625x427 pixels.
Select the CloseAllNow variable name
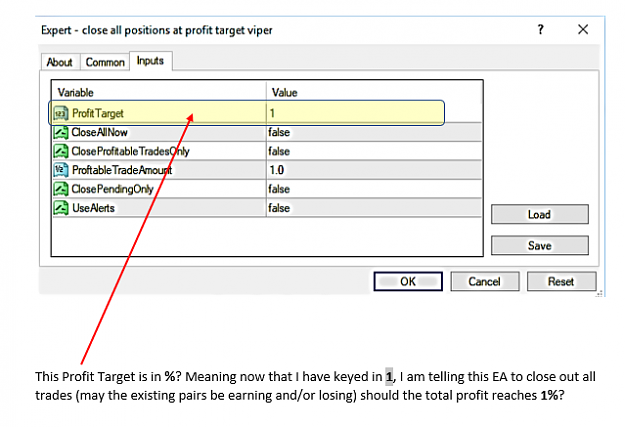coord(100,132)
